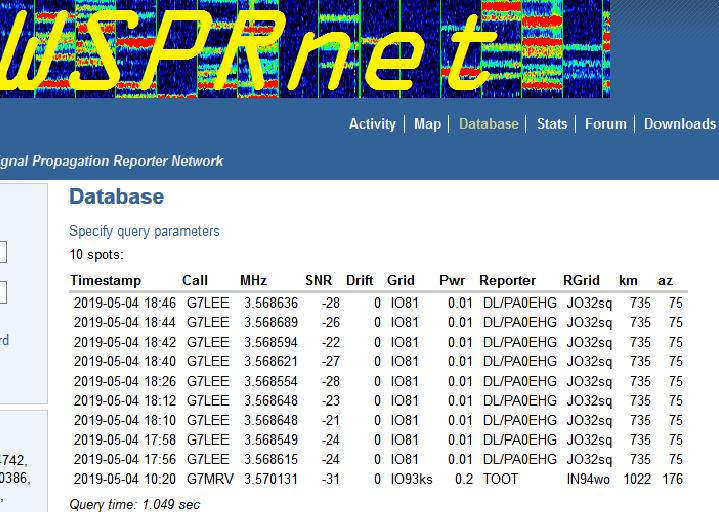Click the Call column header
This screenshot has width=719, height=512.
click(195, 280)
